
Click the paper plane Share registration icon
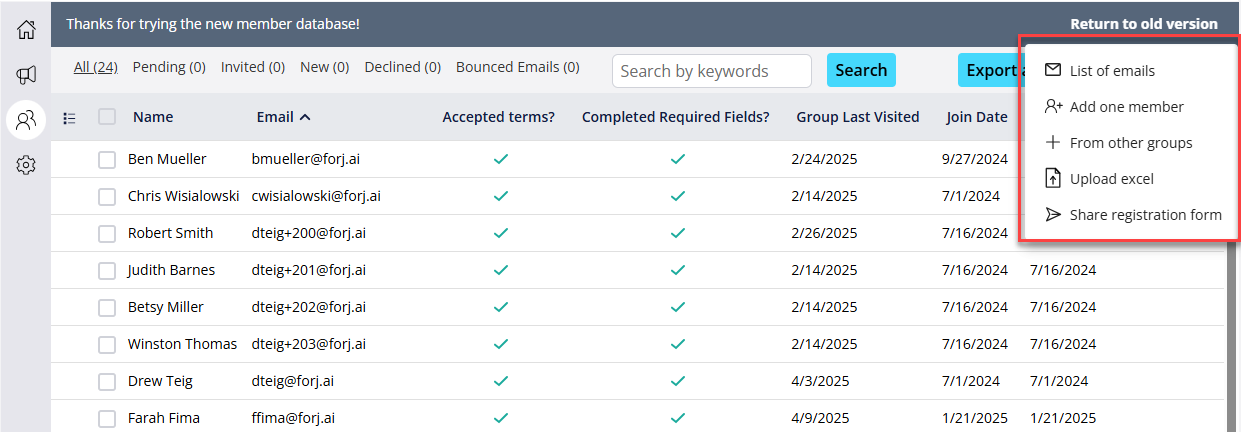[1052, 214]
